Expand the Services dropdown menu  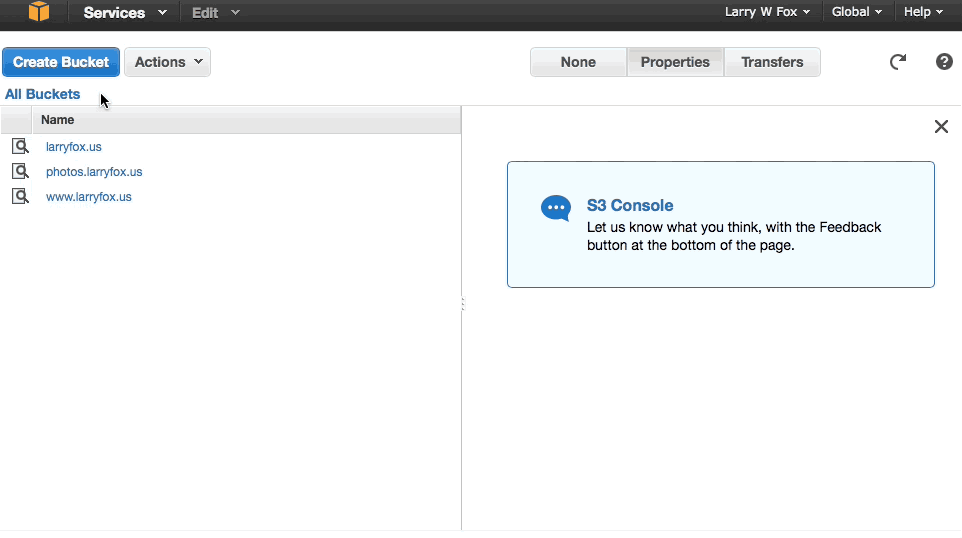pos(124,13)
